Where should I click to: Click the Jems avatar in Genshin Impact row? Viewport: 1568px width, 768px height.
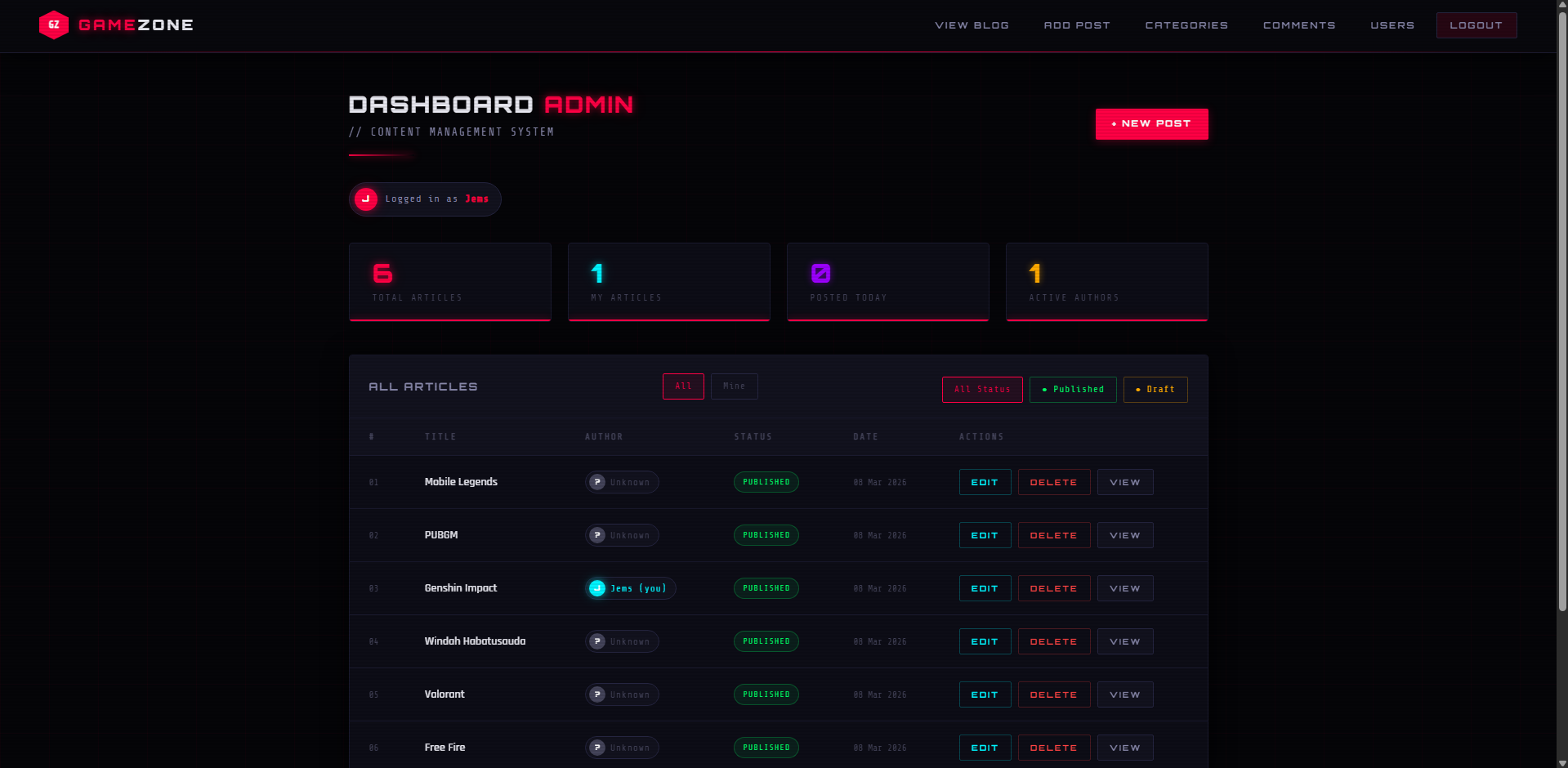pos(597,588)
